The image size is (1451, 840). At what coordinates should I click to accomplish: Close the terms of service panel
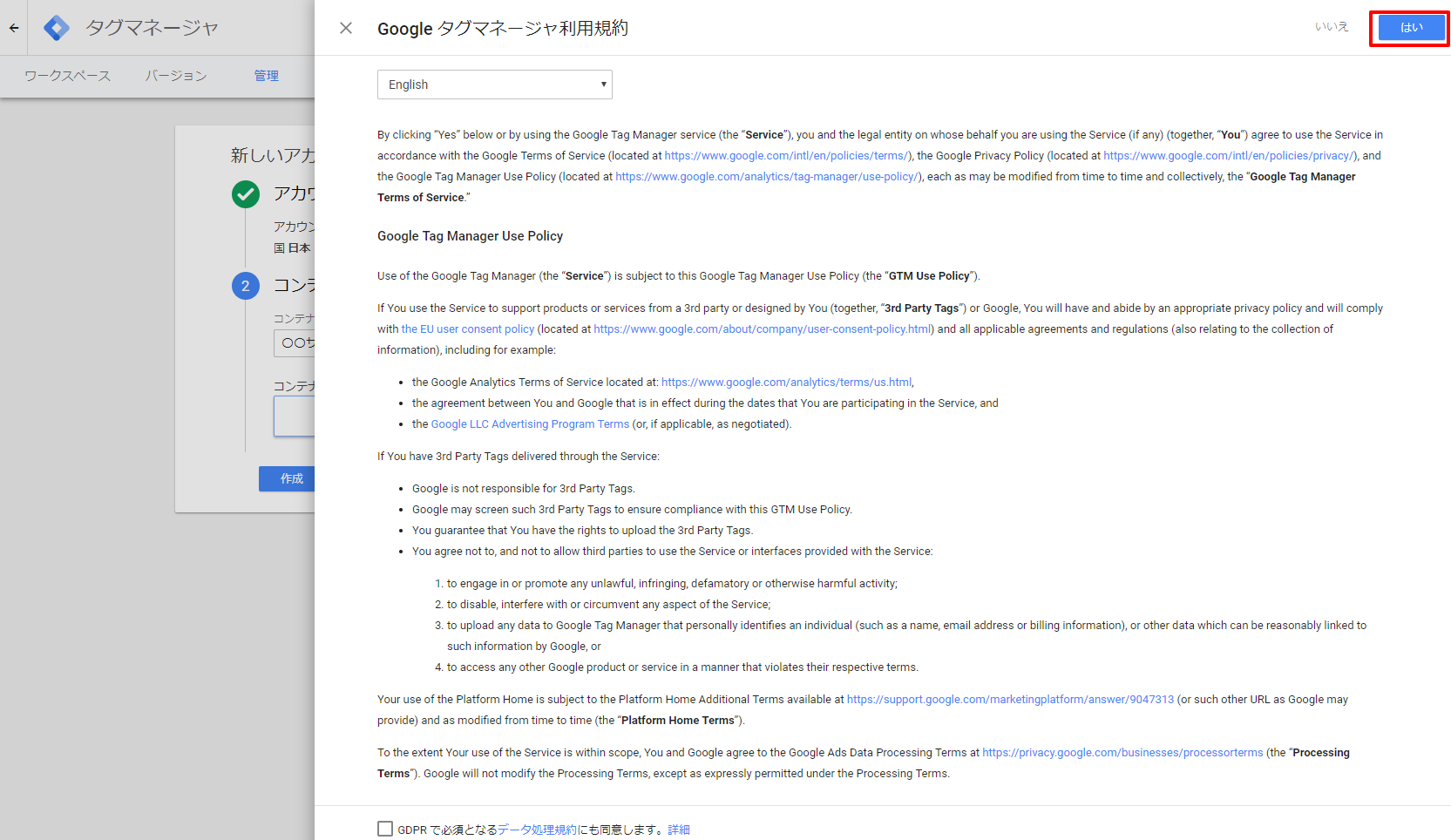click(346, 28)
